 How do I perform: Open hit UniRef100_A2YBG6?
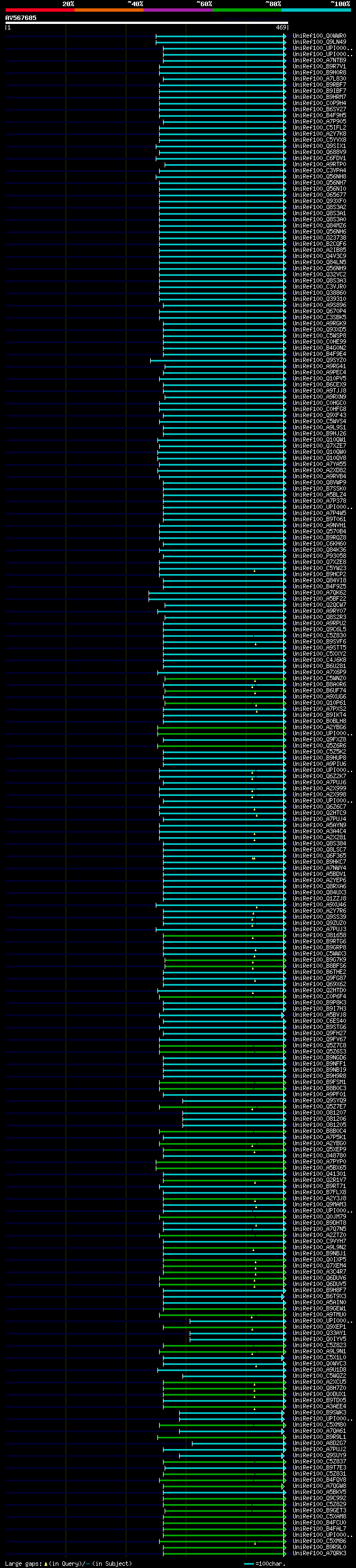click(319, 727)
